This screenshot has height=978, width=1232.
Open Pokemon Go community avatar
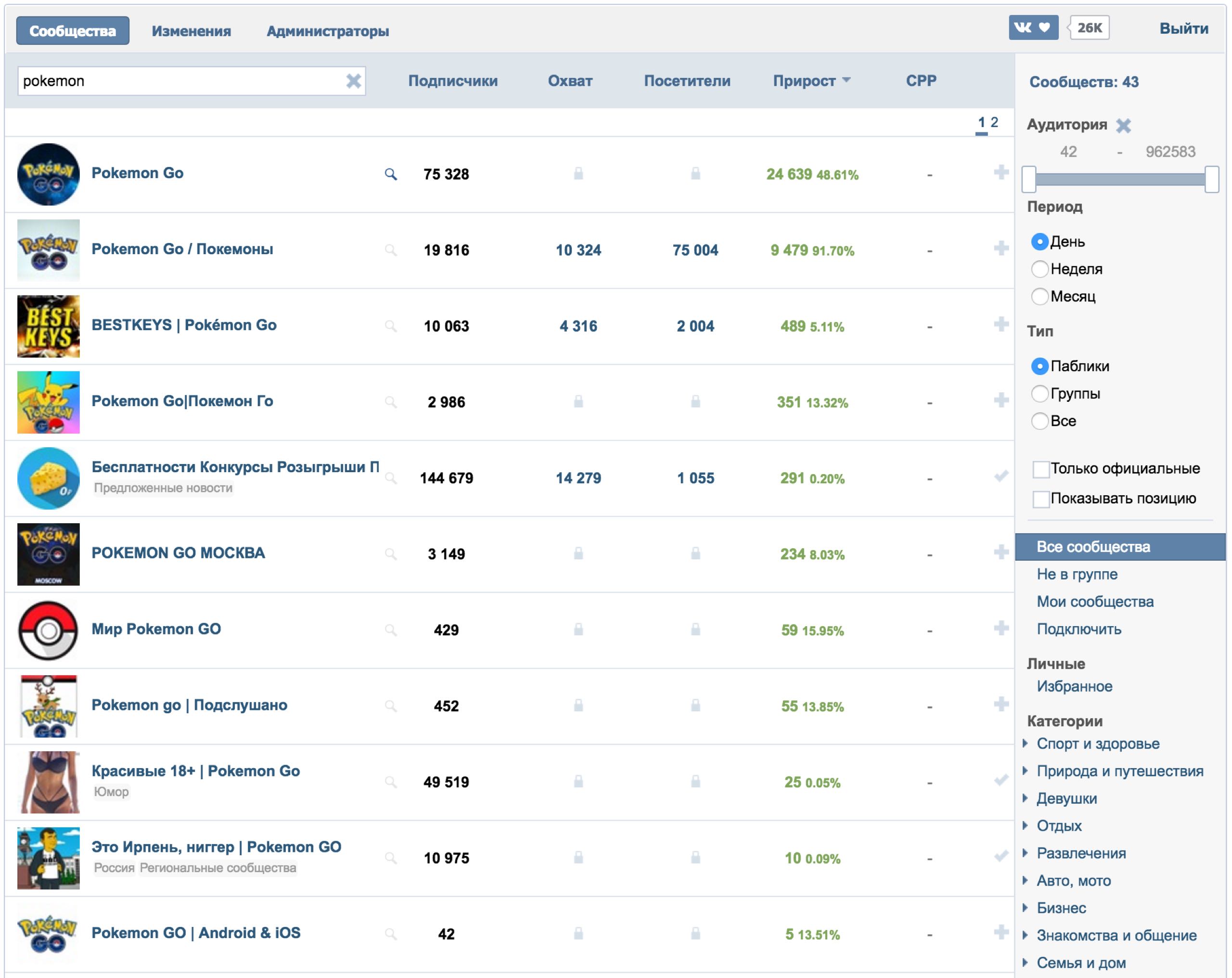pos(49,174)
